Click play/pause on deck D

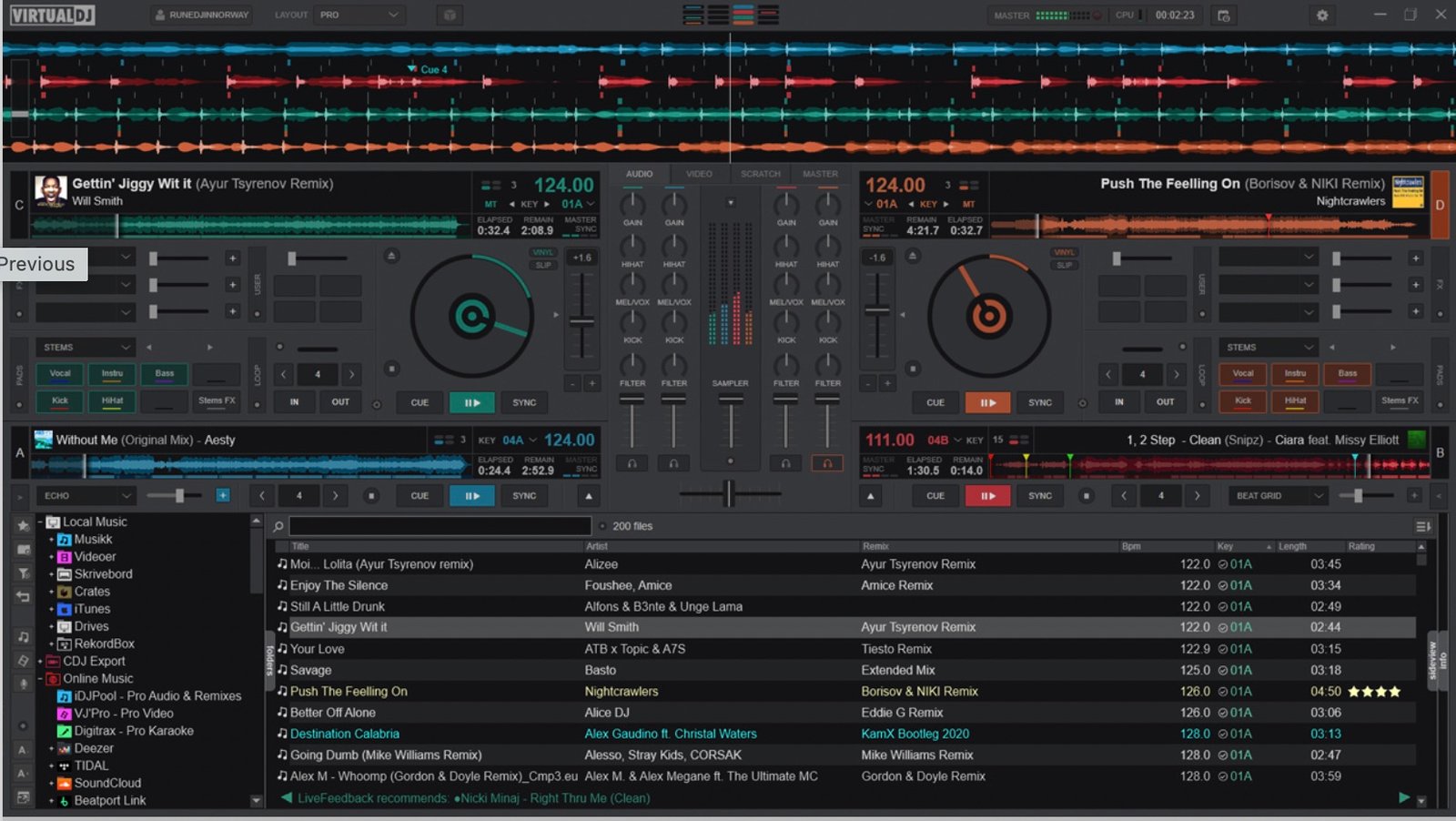(x=987, y=402)
